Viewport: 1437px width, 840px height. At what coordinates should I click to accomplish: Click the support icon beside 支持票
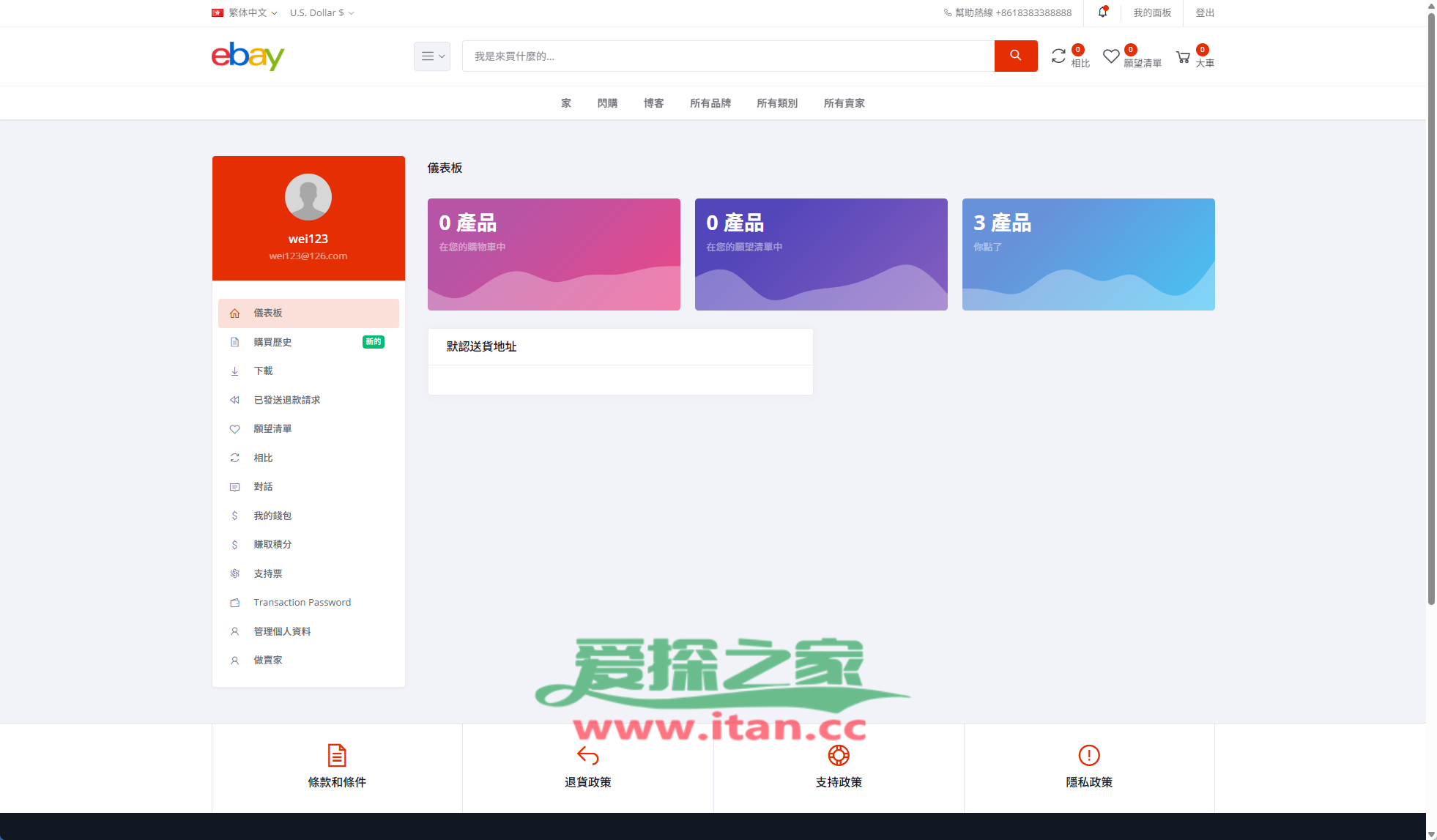tap(234, 573)
